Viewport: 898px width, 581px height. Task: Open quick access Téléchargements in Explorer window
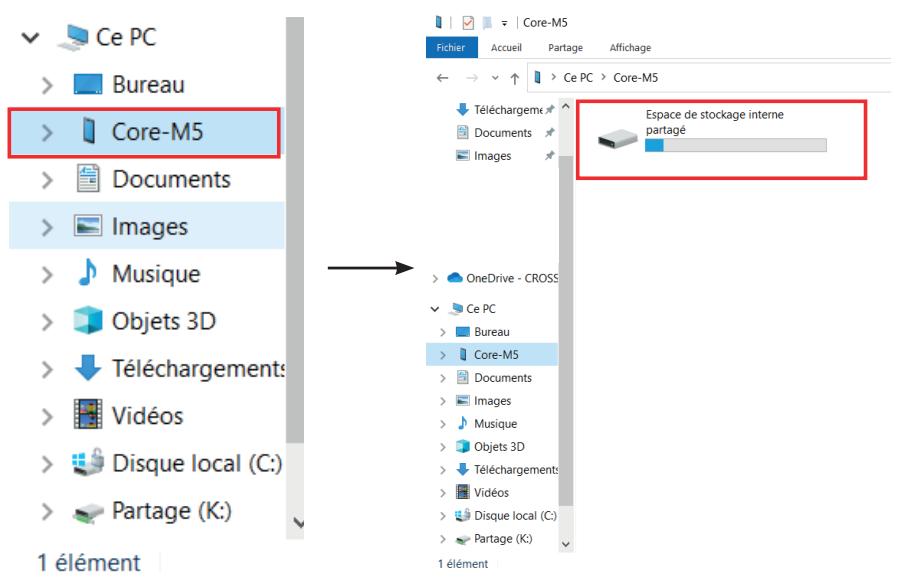click(x=506, y=109)
